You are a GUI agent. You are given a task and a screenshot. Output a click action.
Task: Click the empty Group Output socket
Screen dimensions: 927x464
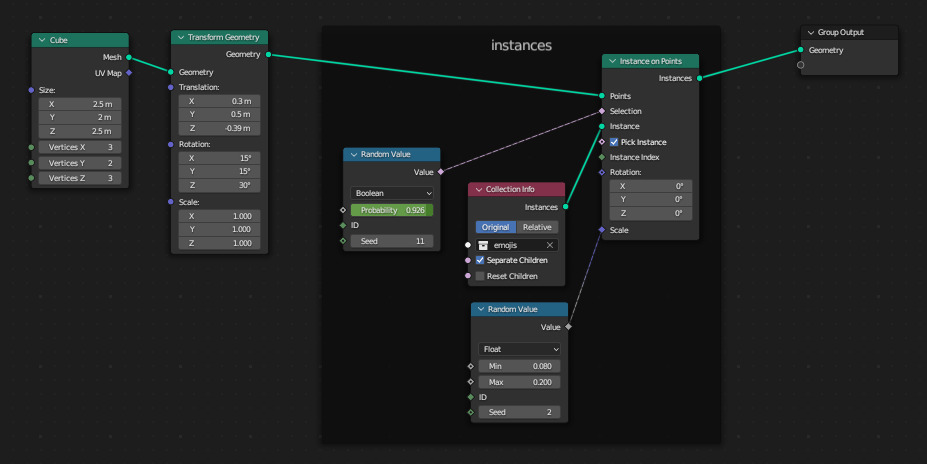tap(800, 65)
